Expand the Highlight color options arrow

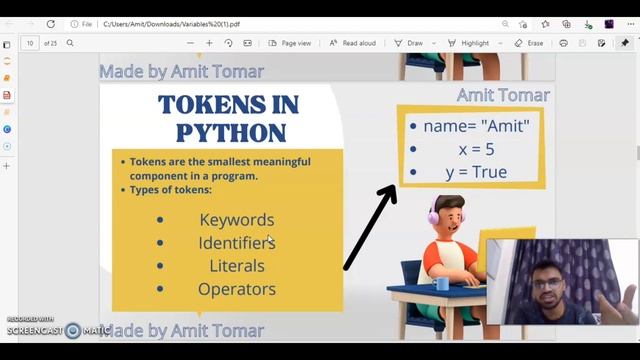point(500,43)
